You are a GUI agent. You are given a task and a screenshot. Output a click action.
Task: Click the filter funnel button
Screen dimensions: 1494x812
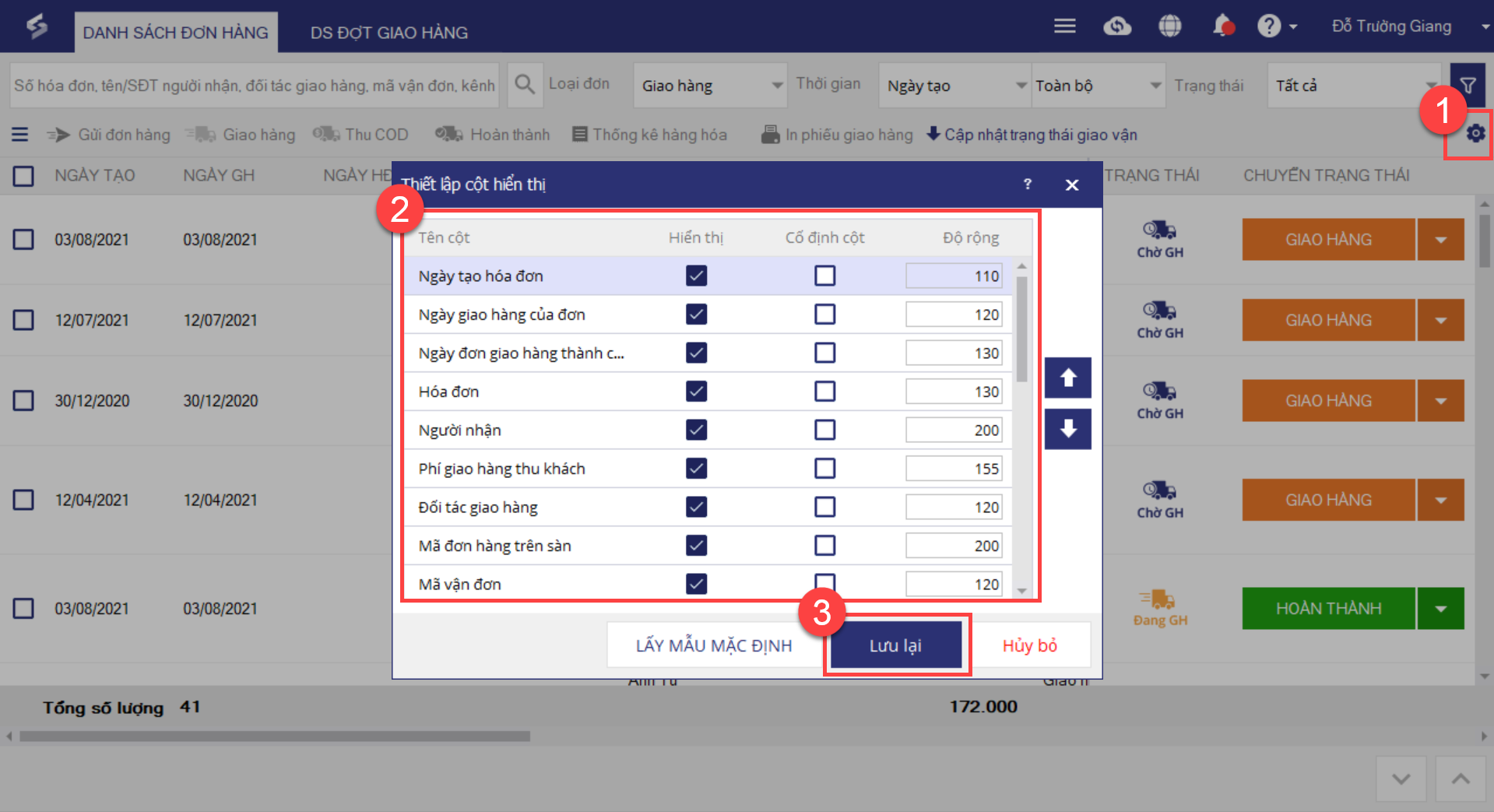(x=1468, y=86)
